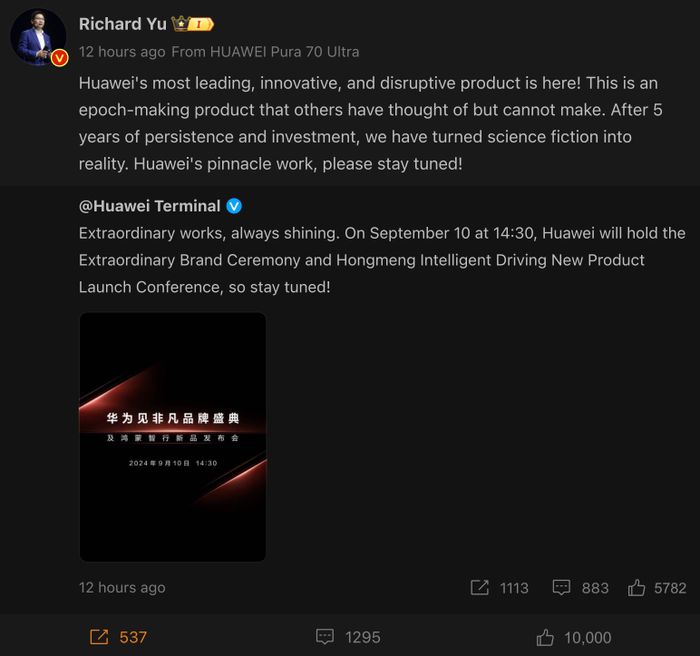Click the comment icon showing 883
This screenshot has height=656, width=700.
click(561, 588)
